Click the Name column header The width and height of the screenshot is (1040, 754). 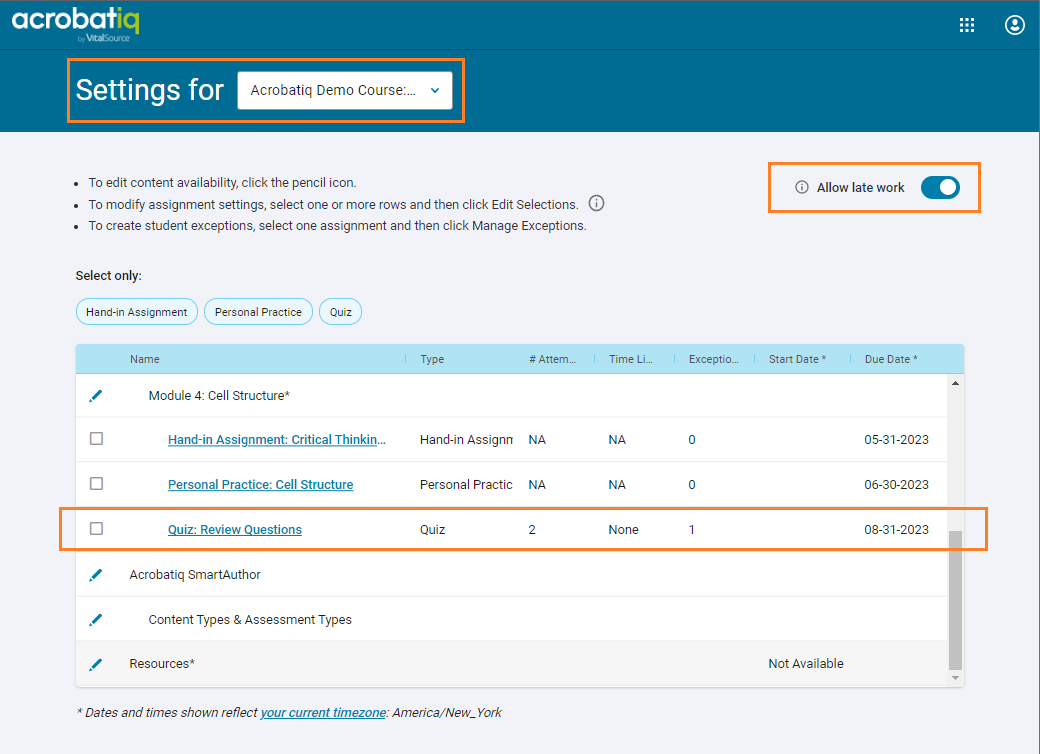pos(145,359)
